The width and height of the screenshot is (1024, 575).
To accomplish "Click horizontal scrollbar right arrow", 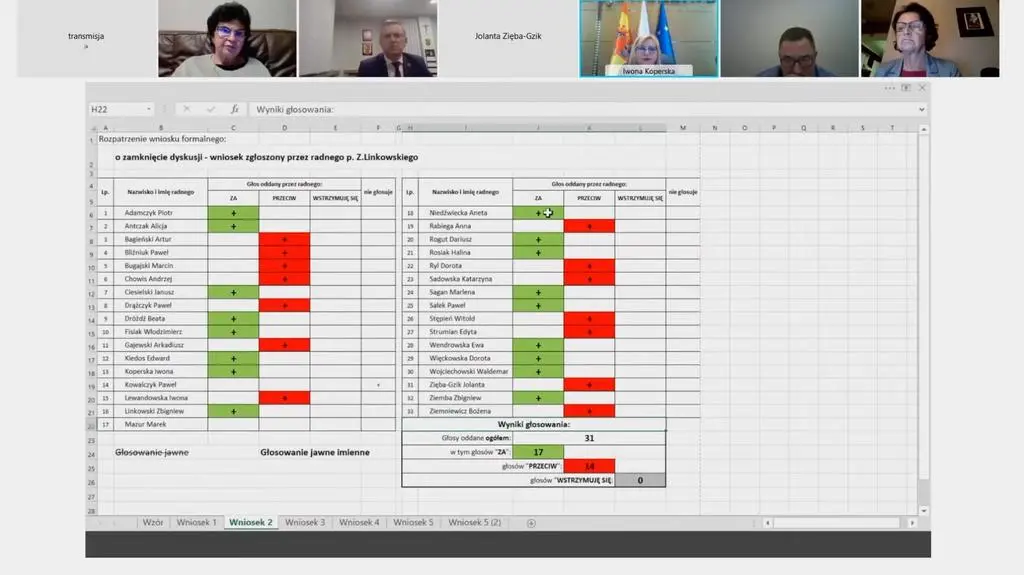I will tap(911, 523).
